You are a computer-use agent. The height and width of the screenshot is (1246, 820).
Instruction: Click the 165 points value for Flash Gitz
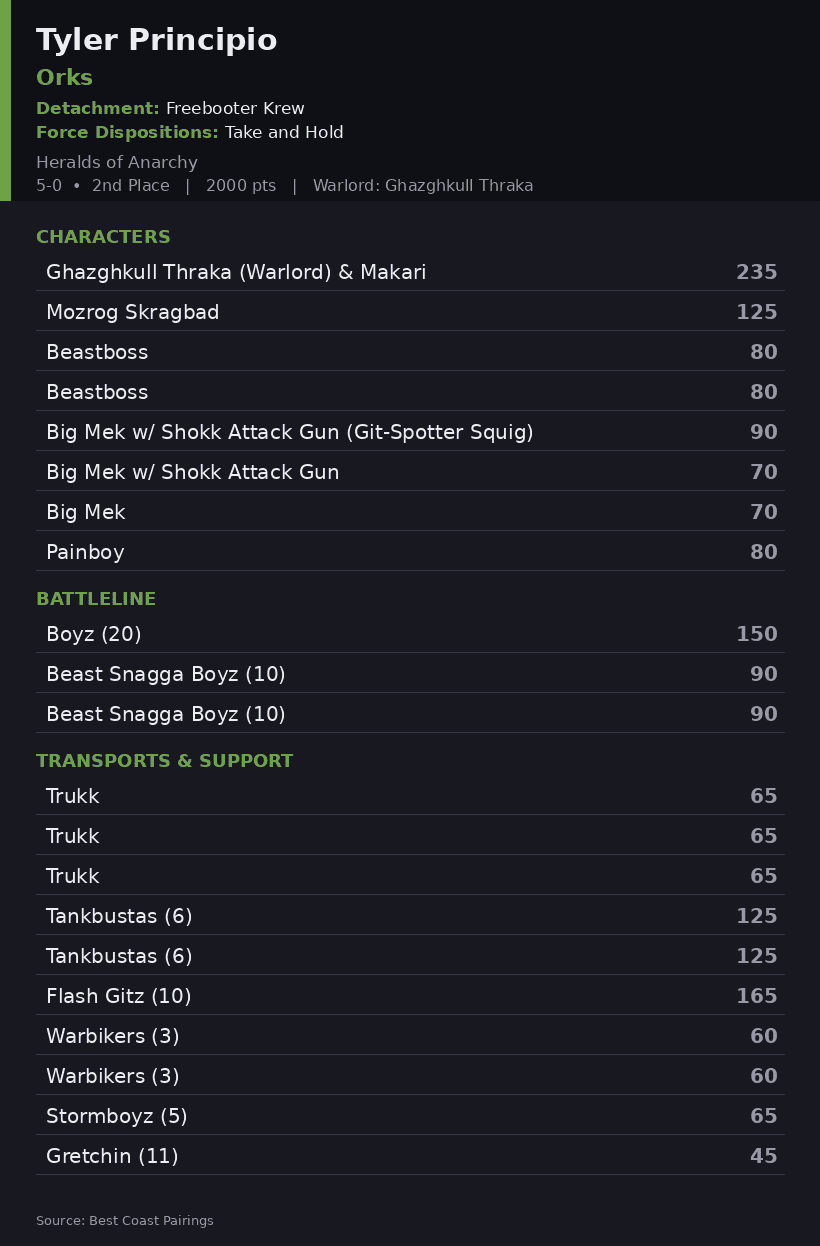[757, 996]
